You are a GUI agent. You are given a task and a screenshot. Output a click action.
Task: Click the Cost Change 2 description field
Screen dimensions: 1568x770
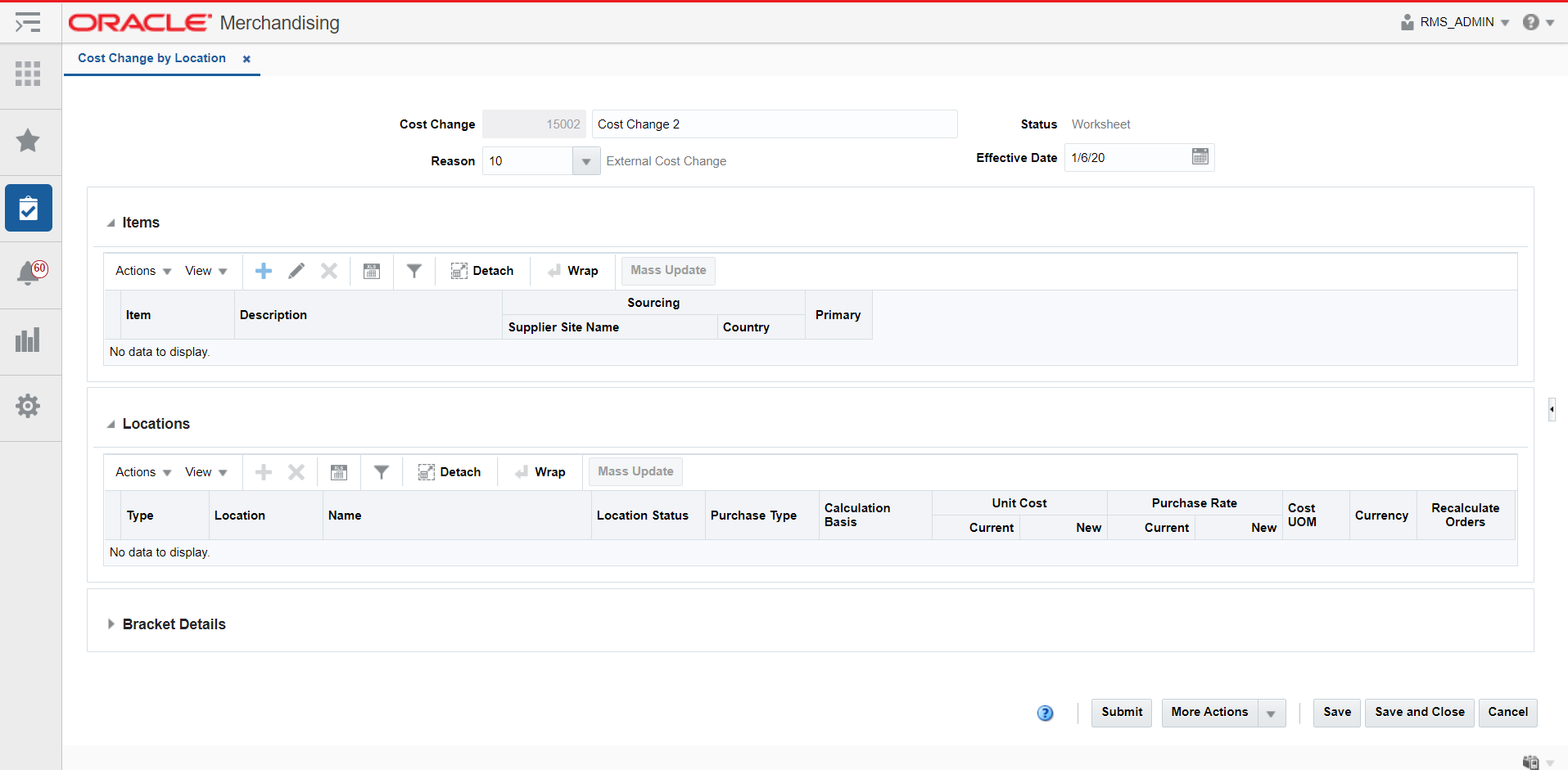coord(774,124)
